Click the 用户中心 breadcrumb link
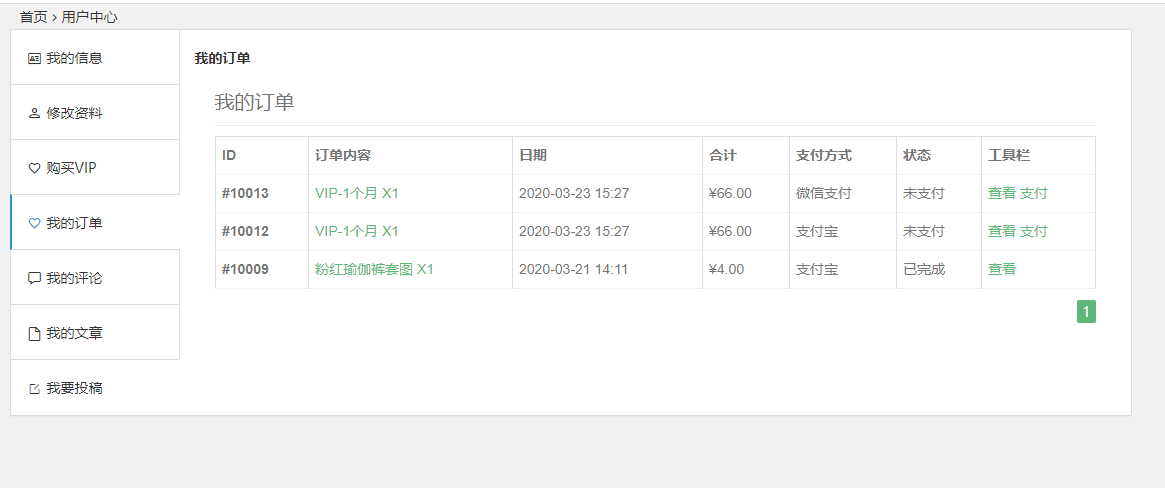 coord(89,17)
